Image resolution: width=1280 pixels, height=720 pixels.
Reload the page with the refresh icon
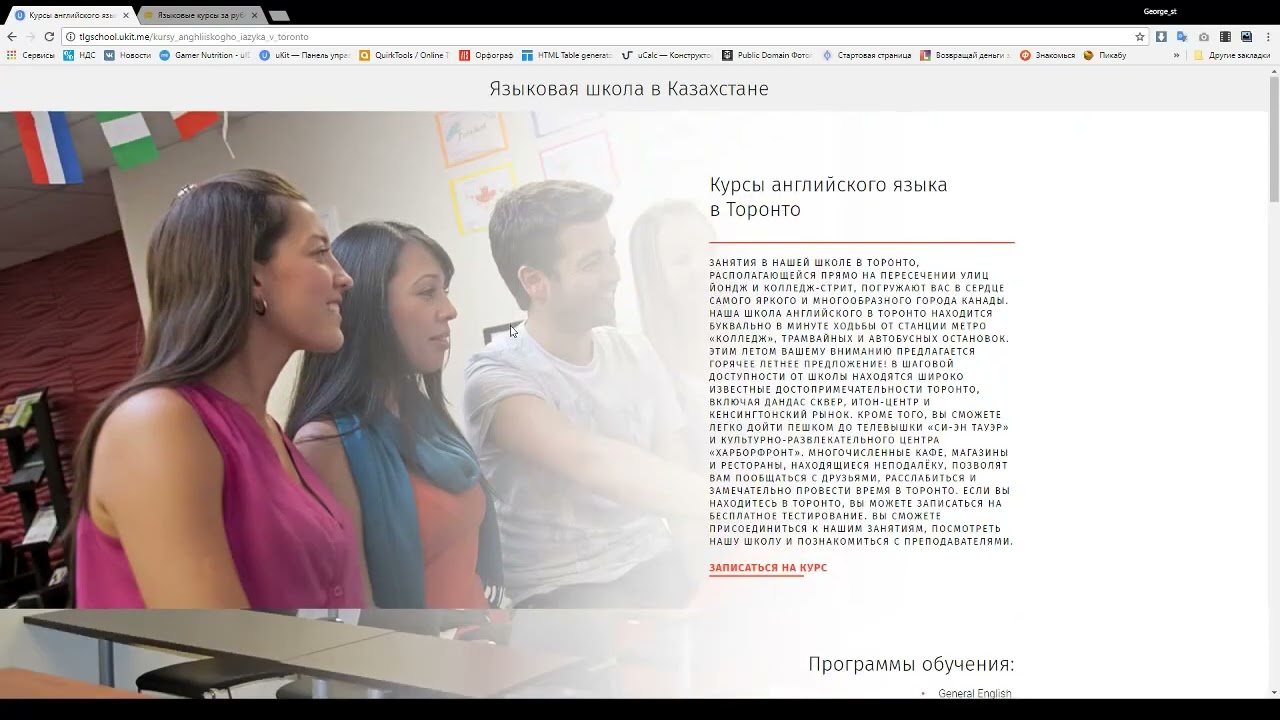pos(49,36)
